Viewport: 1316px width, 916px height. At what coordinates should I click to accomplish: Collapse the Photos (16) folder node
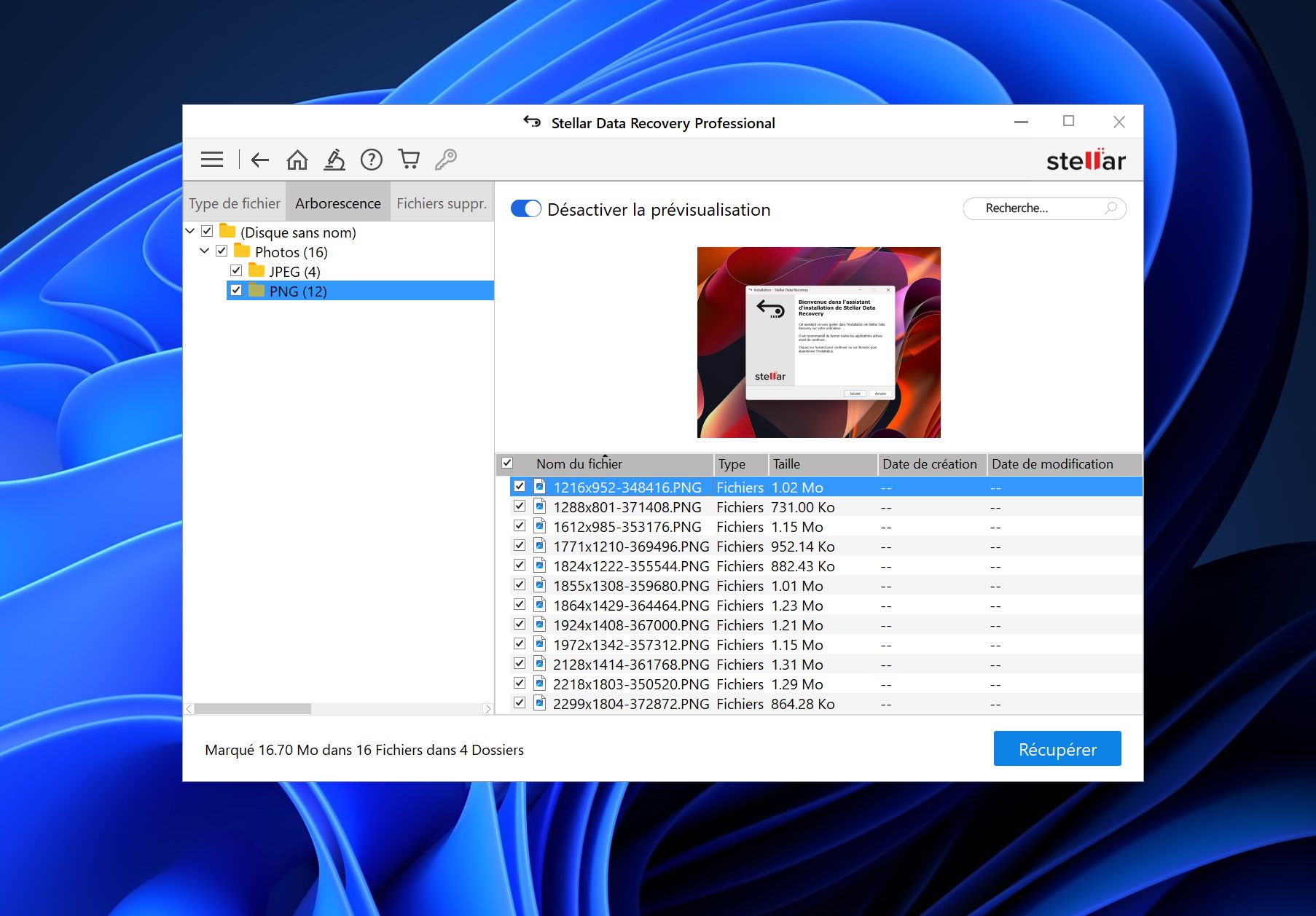pyautogui.click(x=205, y=251)
